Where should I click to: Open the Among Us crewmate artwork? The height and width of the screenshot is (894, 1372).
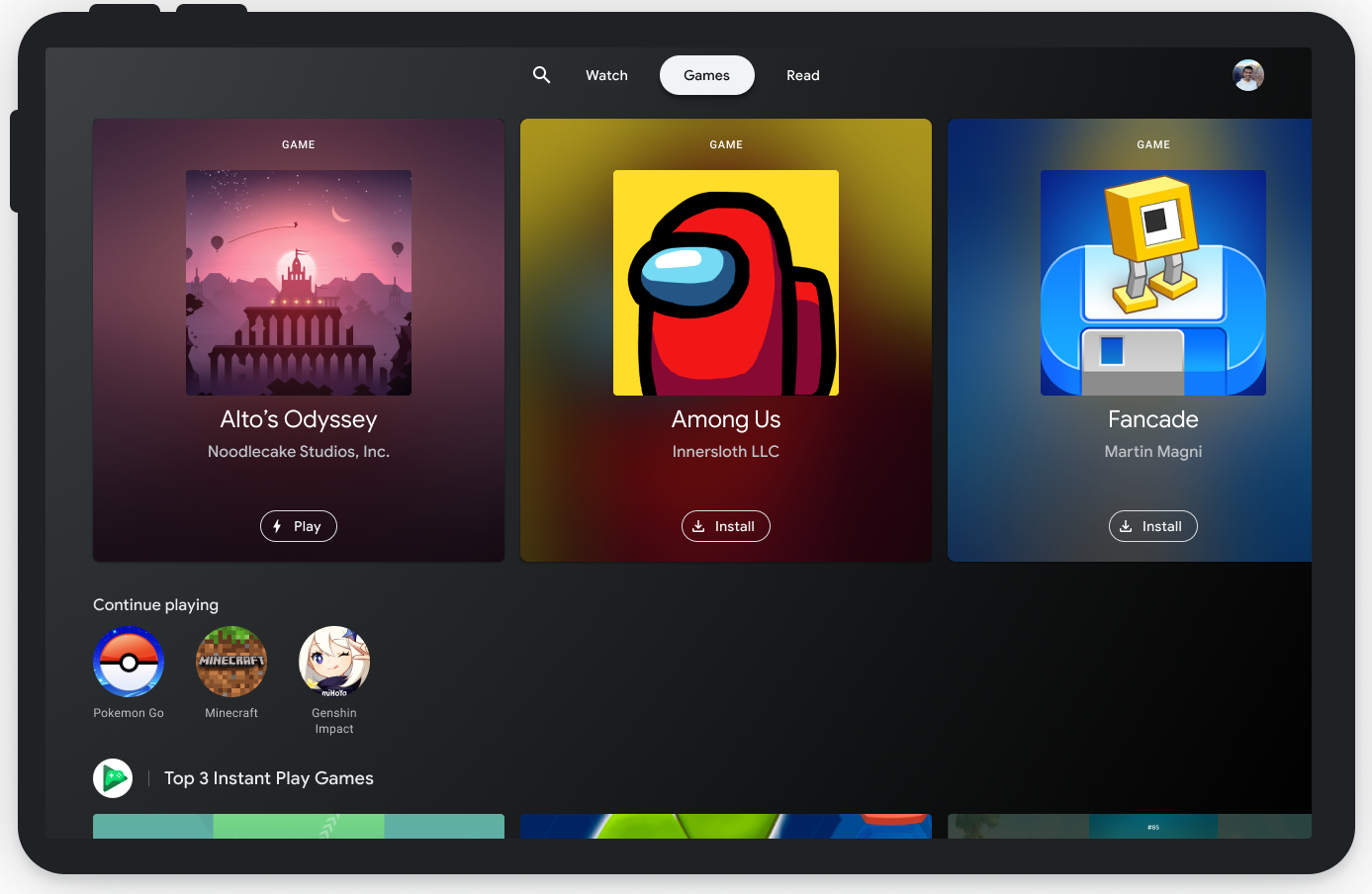(726, 283)
